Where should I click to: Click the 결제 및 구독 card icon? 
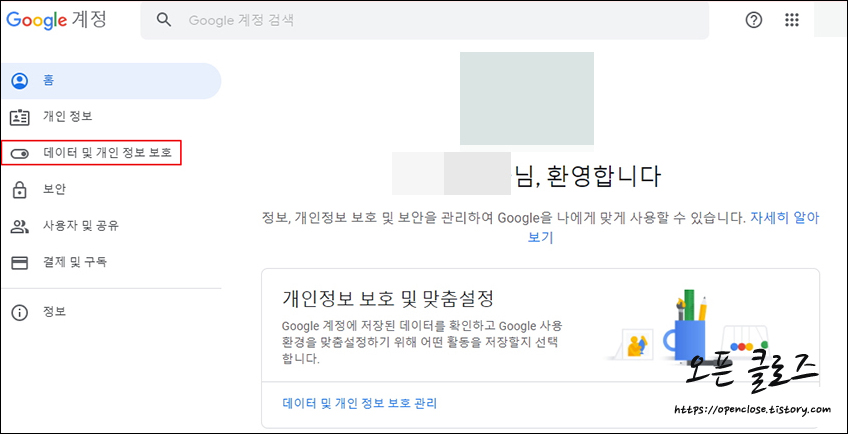point(20,263)
